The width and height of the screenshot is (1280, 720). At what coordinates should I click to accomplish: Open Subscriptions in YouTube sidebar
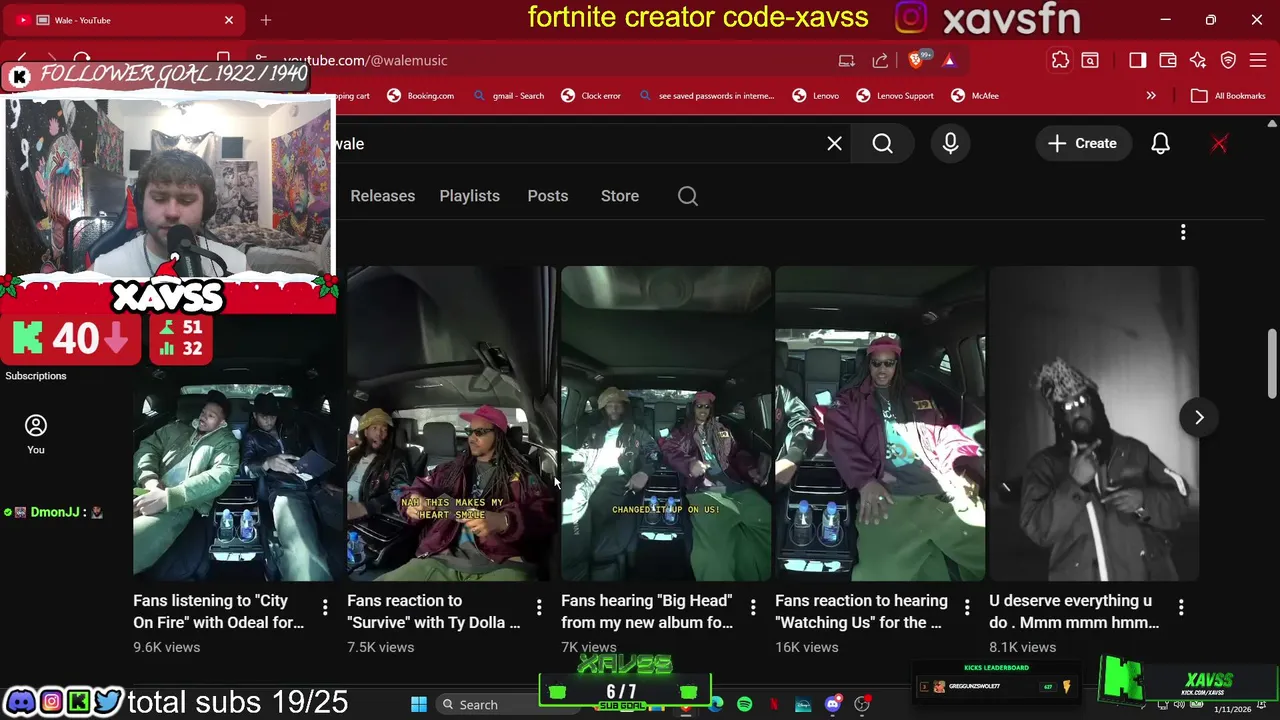click(36, 376)
